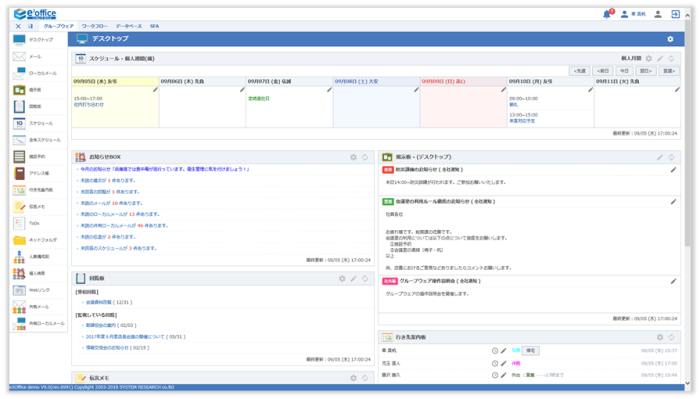Viewport: 700px width, 399px height.
Task: Close the sidebar with the X icon
Action: point(18,26)
